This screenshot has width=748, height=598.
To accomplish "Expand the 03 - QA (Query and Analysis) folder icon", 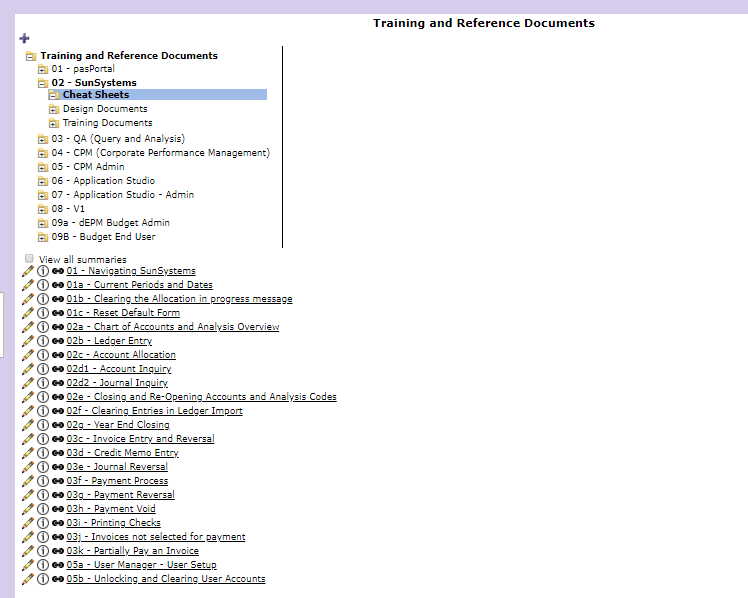I will point(42,139).
